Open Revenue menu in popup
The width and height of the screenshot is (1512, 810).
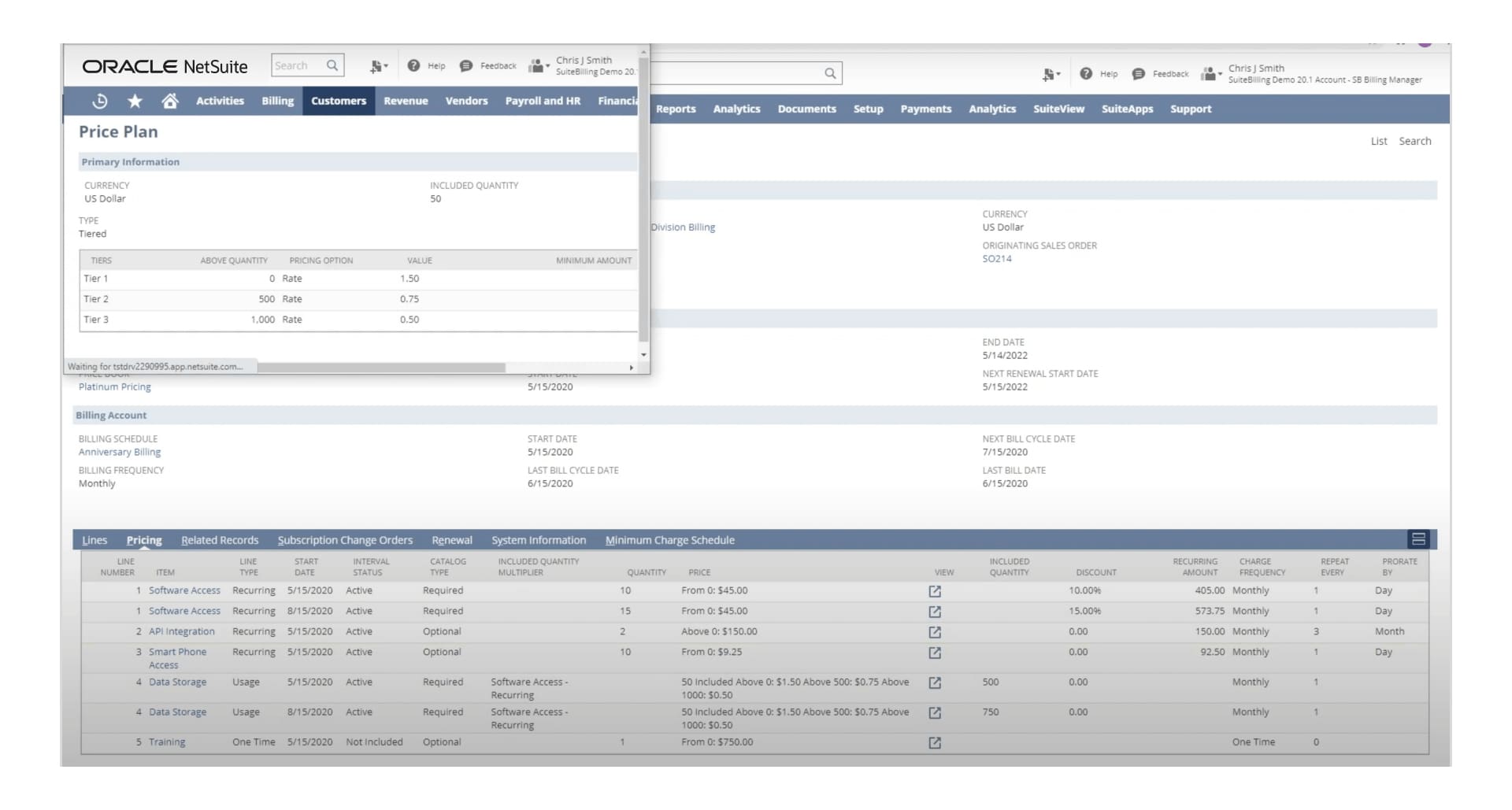point(406,101)
